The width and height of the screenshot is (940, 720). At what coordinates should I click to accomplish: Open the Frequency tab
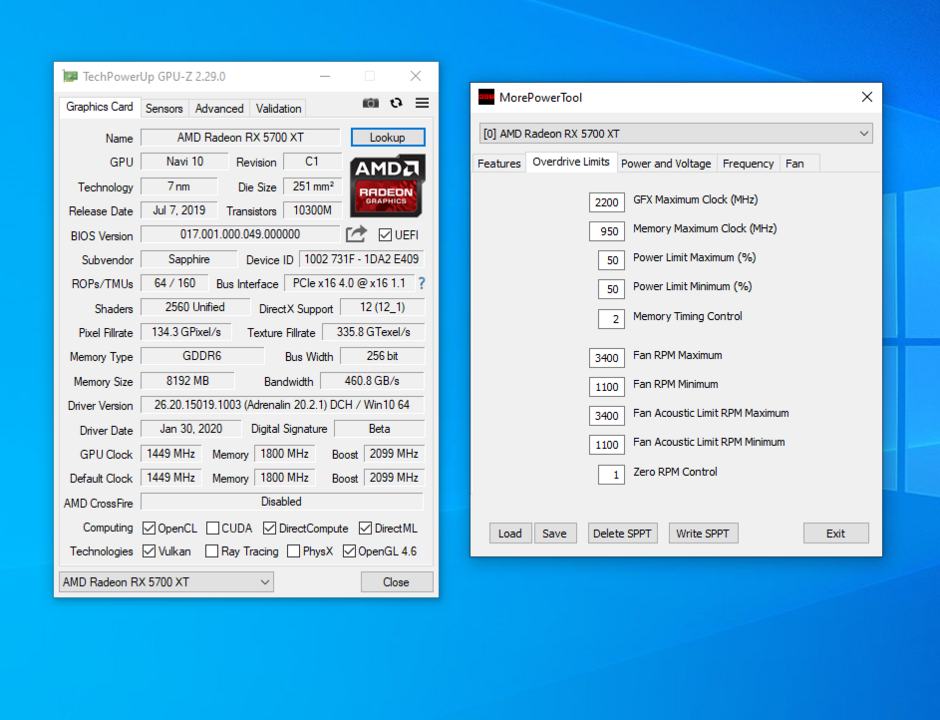click(x=748, y=164)
